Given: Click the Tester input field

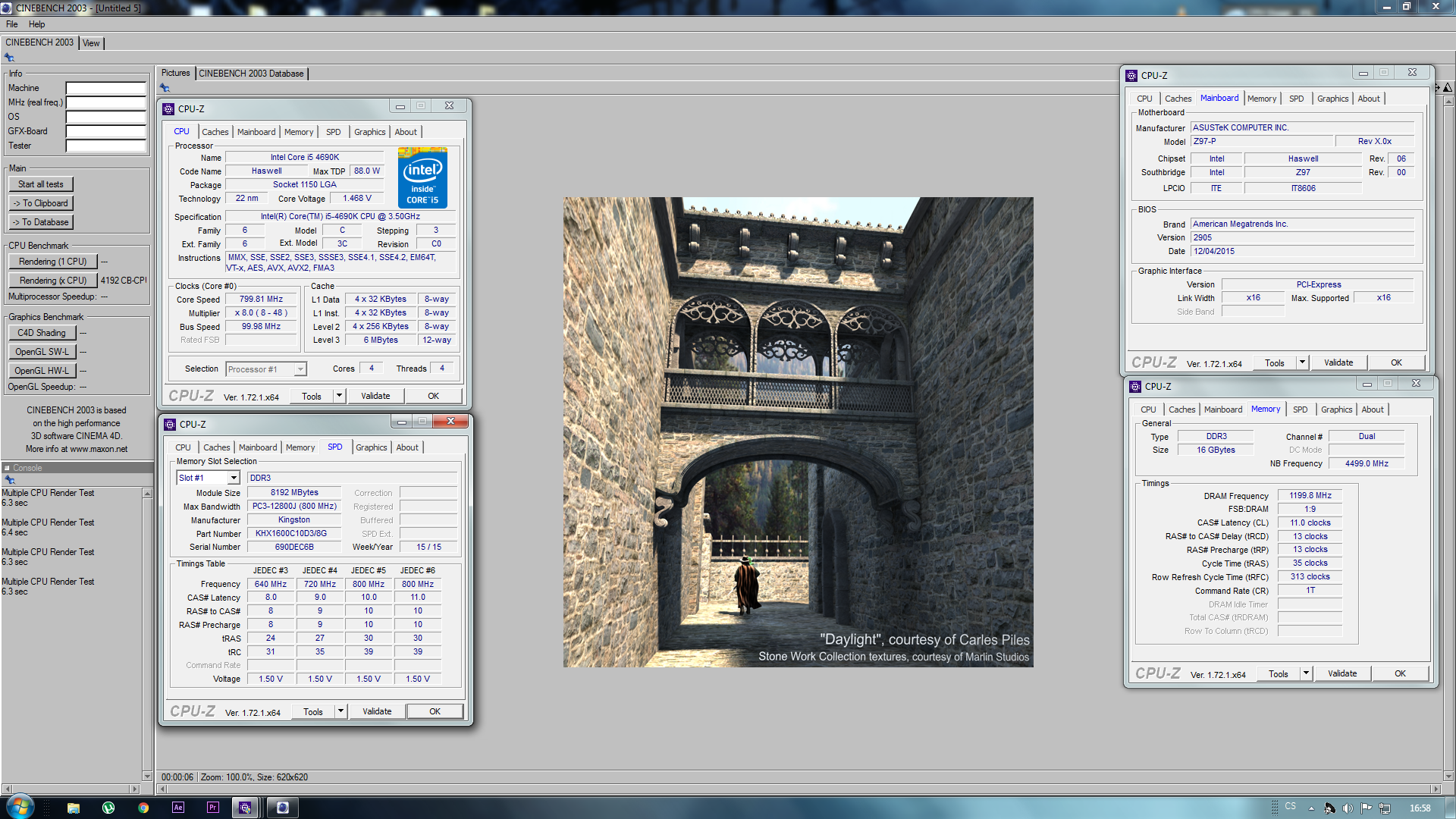Looking at the screenshot, I should click(105, 146).
